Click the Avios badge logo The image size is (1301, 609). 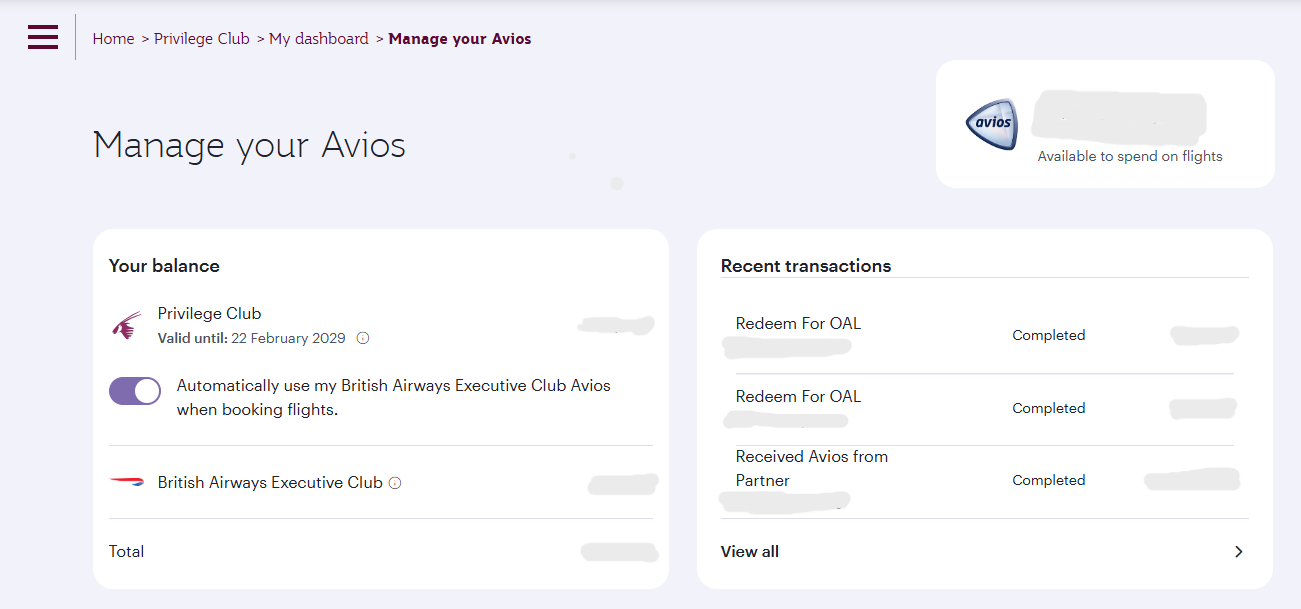[x=991, y=124]
